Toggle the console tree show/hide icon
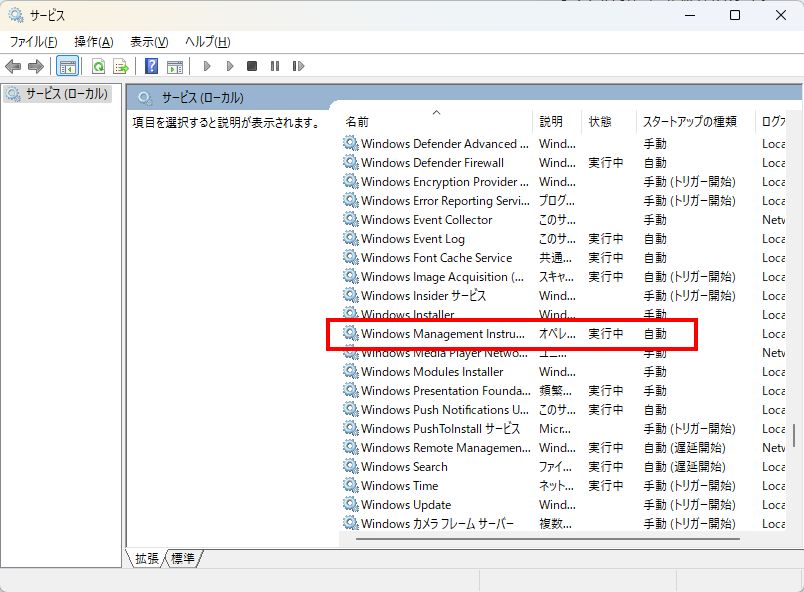The image size is (804, 592). click(x=68, y=66)
